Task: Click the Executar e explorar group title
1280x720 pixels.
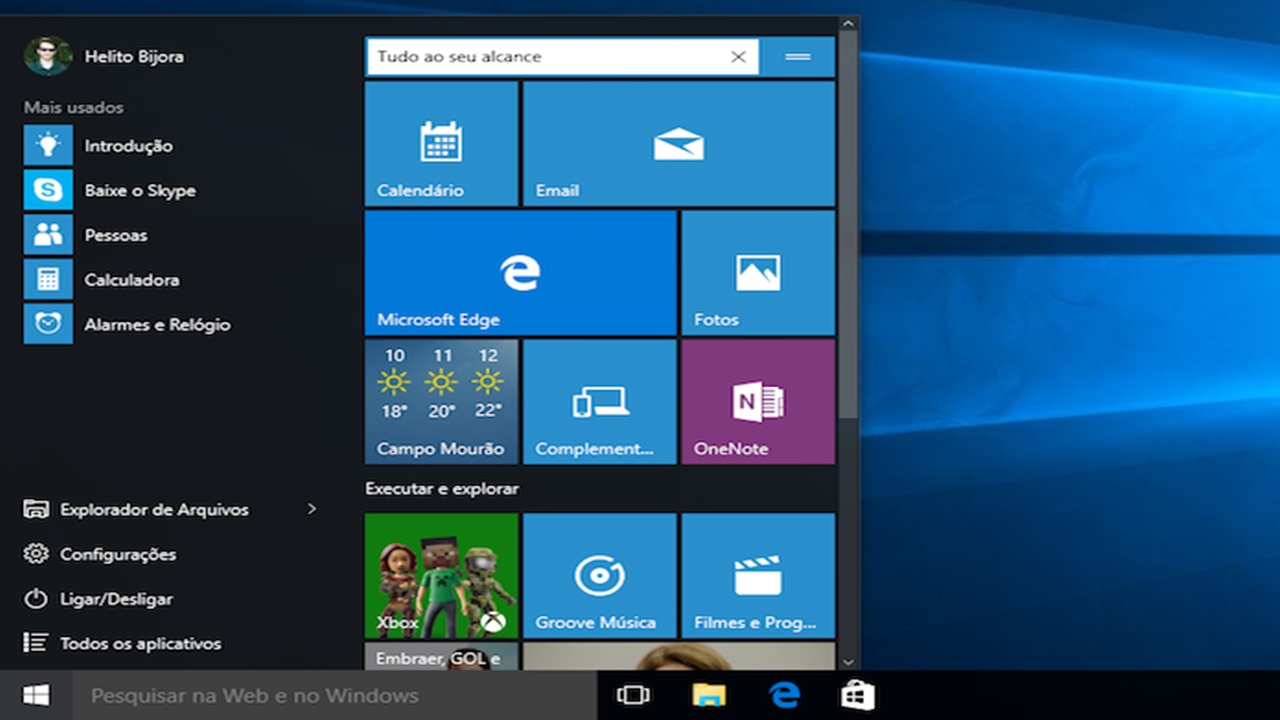Action: coord(442,489)
